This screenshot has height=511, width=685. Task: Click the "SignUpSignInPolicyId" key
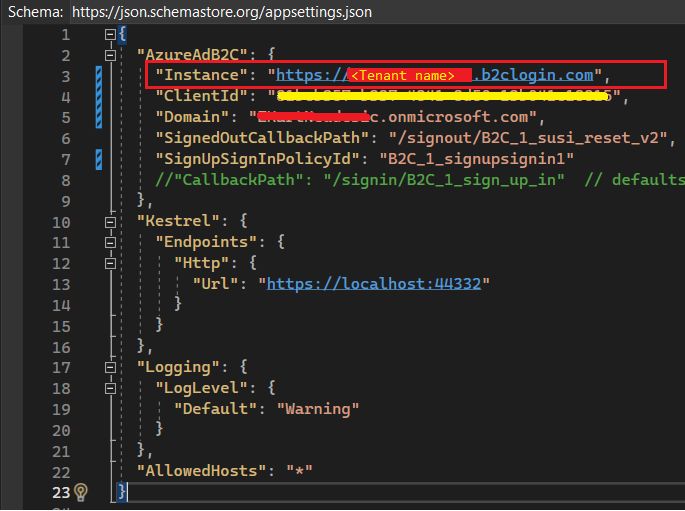point(258,159)
